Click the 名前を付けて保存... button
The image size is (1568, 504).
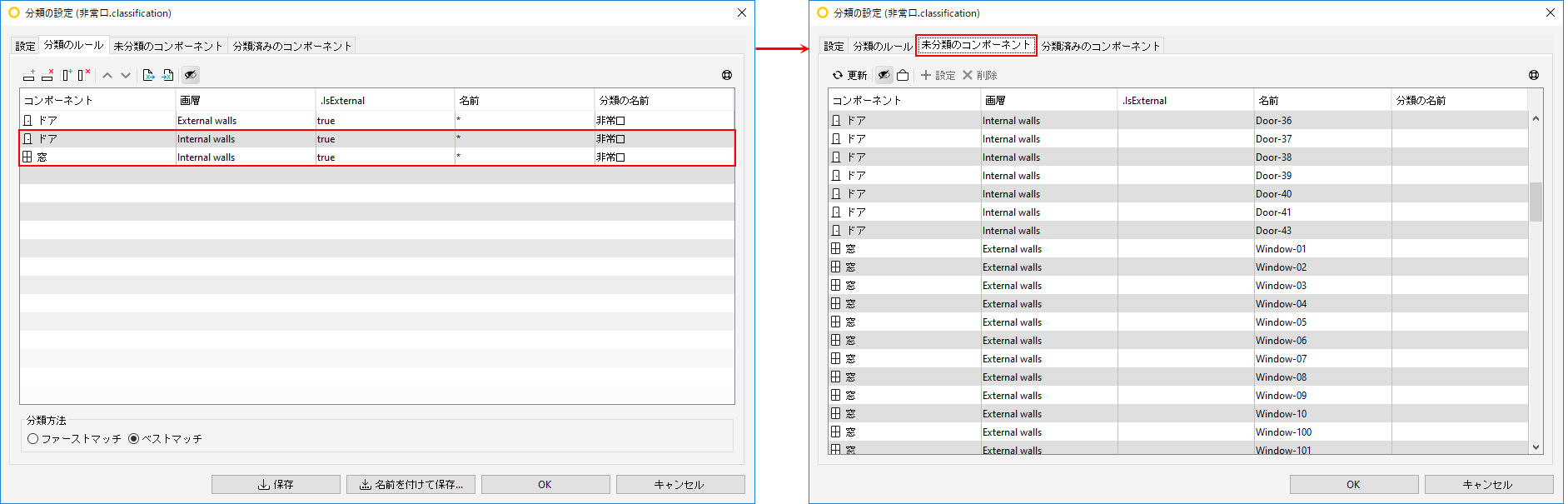tap(411, 484)
